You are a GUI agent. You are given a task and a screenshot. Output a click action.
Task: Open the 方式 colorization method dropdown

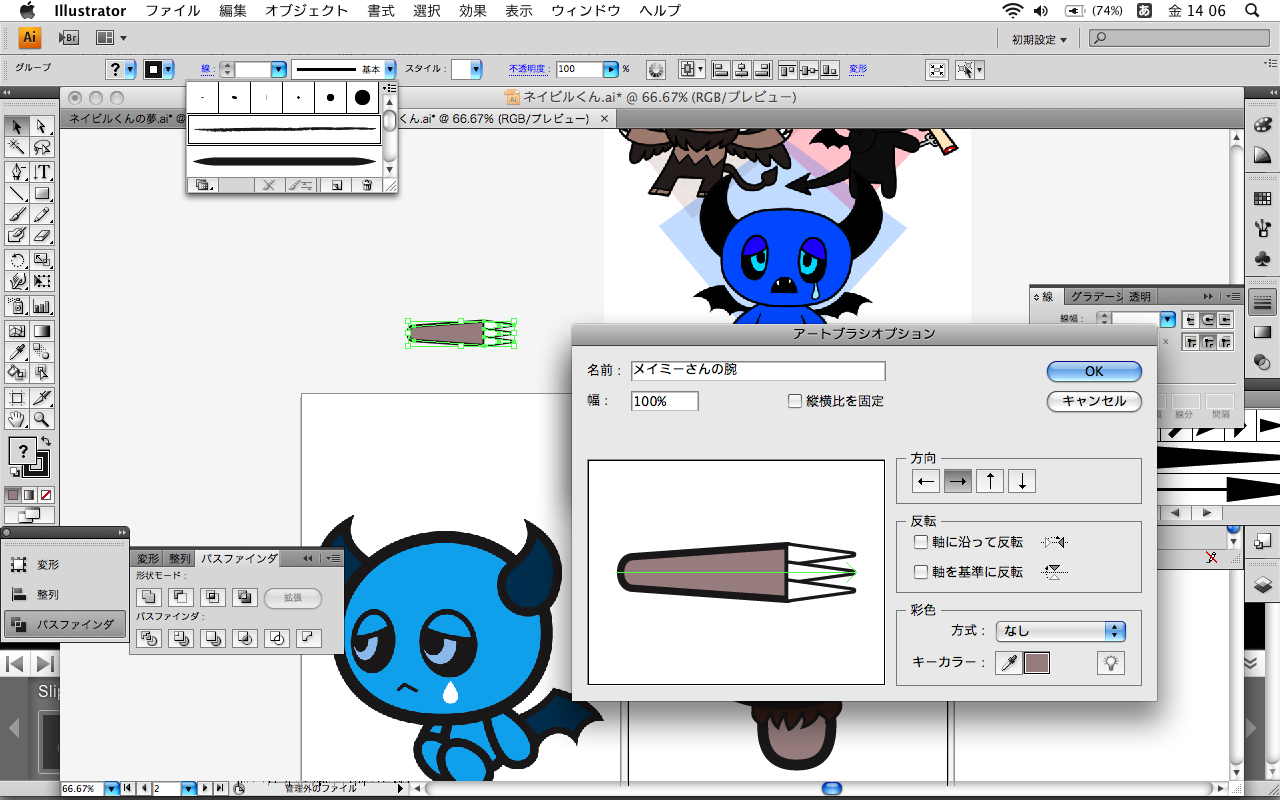click(x=1061, y=631)
